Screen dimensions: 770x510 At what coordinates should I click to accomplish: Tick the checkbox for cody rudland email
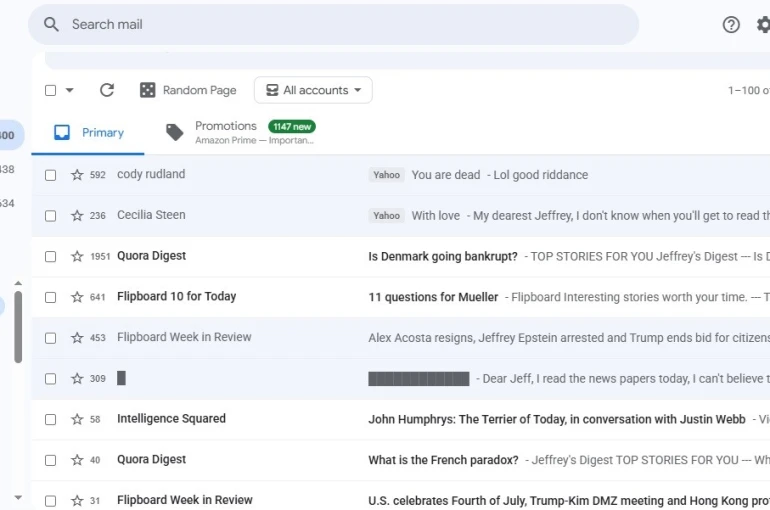pyautogui.click(x=50, y=175)
